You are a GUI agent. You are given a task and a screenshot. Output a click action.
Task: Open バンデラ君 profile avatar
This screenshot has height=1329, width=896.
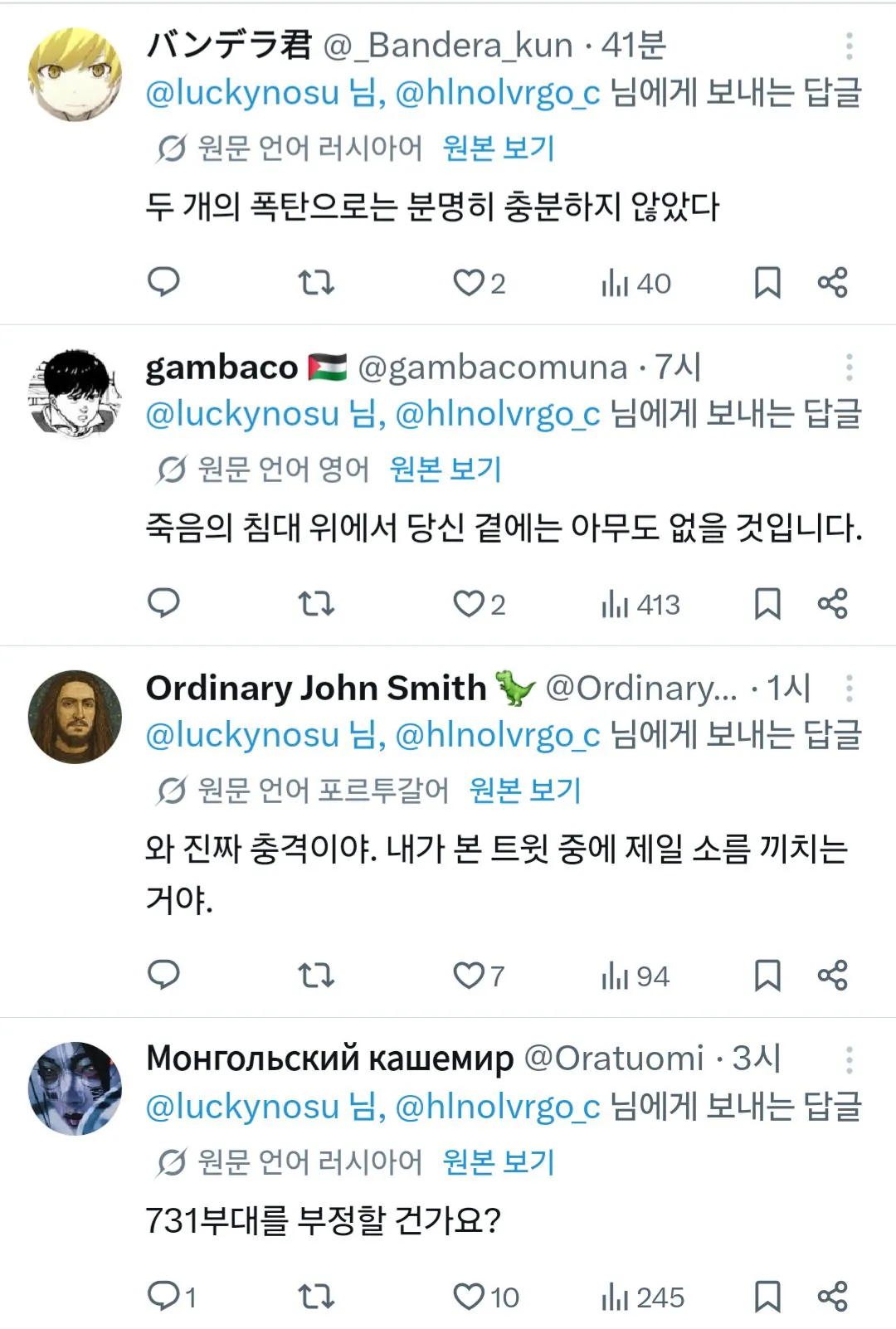[x=75, y=75]
